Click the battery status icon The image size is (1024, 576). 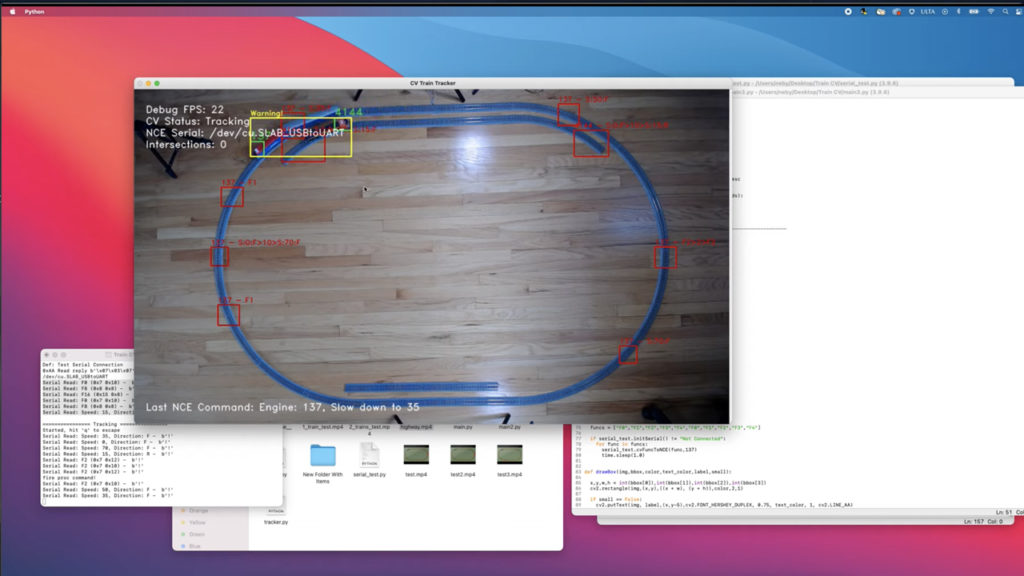(973, 10)
